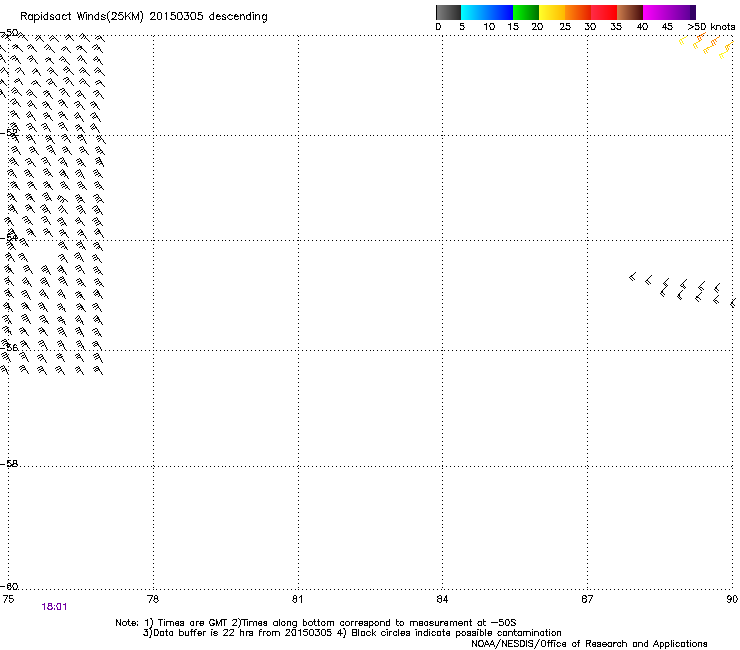This screenshot has width=740, height=650.
Task: Click the longitude label 75
Action: coord(8,599)
